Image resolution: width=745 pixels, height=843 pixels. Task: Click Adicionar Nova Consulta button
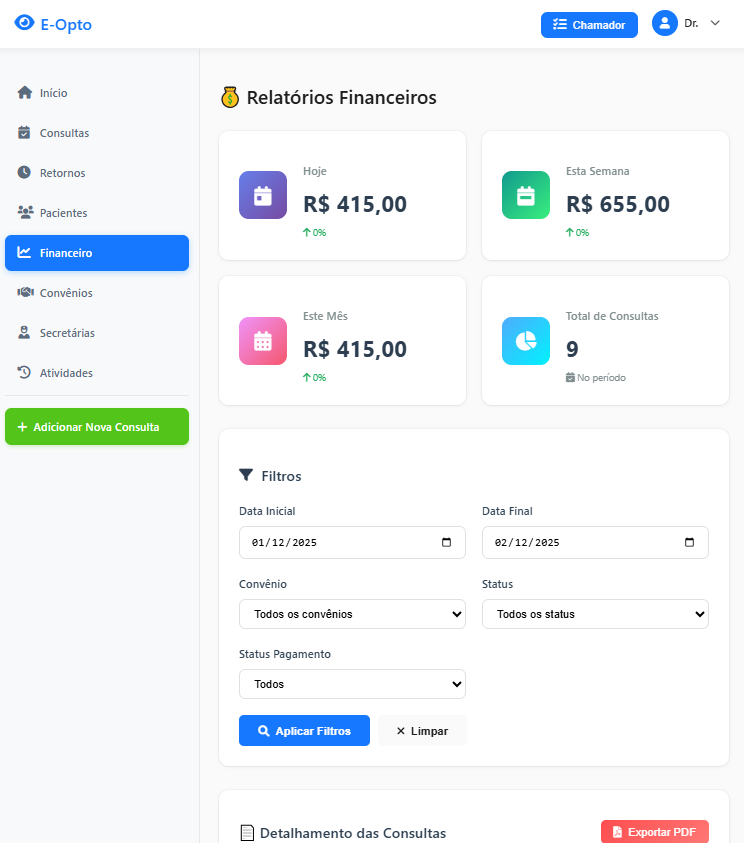pos(97,426)
